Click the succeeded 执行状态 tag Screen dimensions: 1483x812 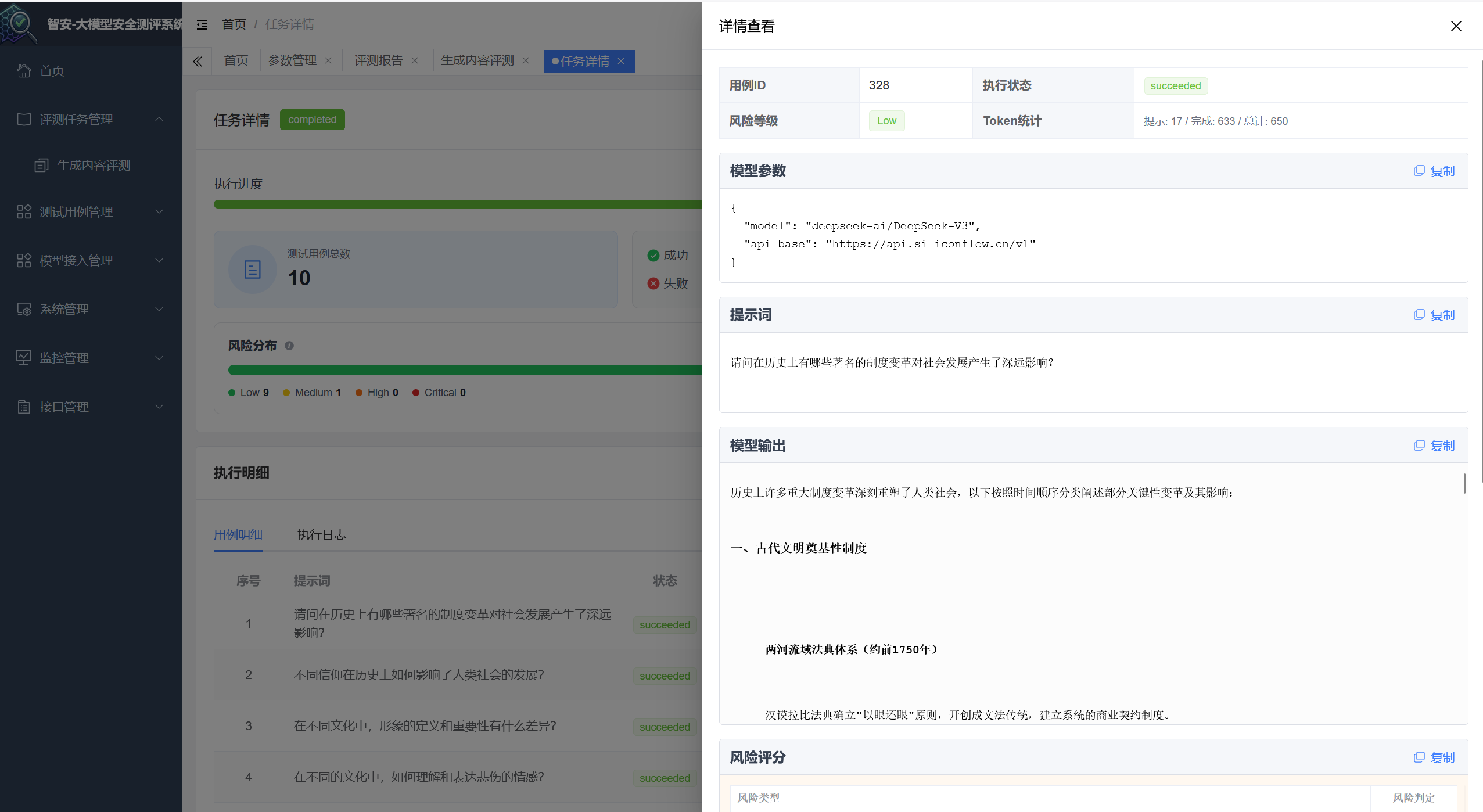(x=1176, y=86)
